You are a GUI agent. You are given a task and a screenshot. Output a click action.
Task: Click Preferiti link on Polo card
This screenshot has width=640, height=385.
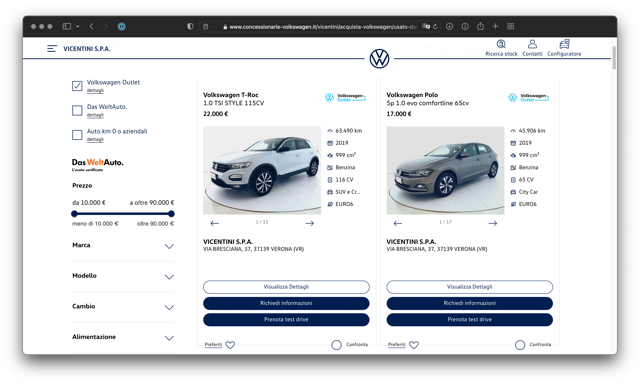(x=397, y=345)
